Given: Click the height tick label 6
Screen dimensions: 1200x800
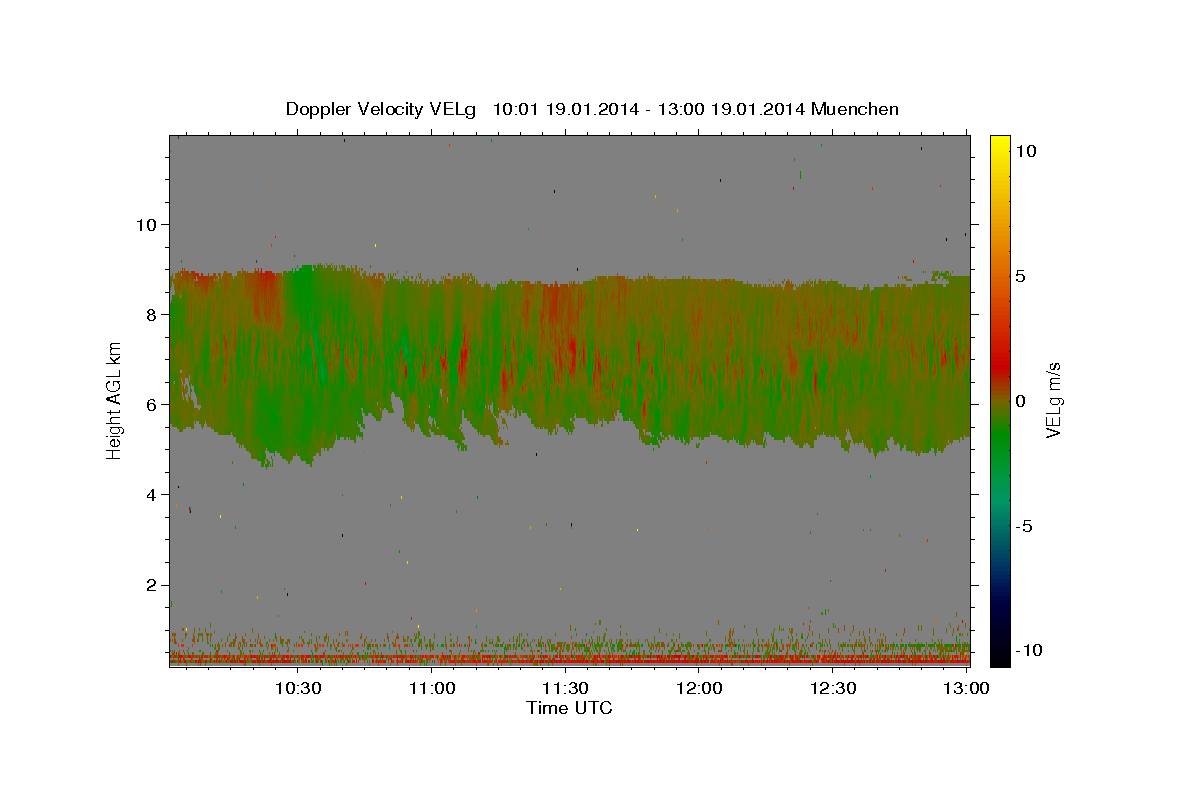Looking at the screenshot, I should (x=153, y=404).
